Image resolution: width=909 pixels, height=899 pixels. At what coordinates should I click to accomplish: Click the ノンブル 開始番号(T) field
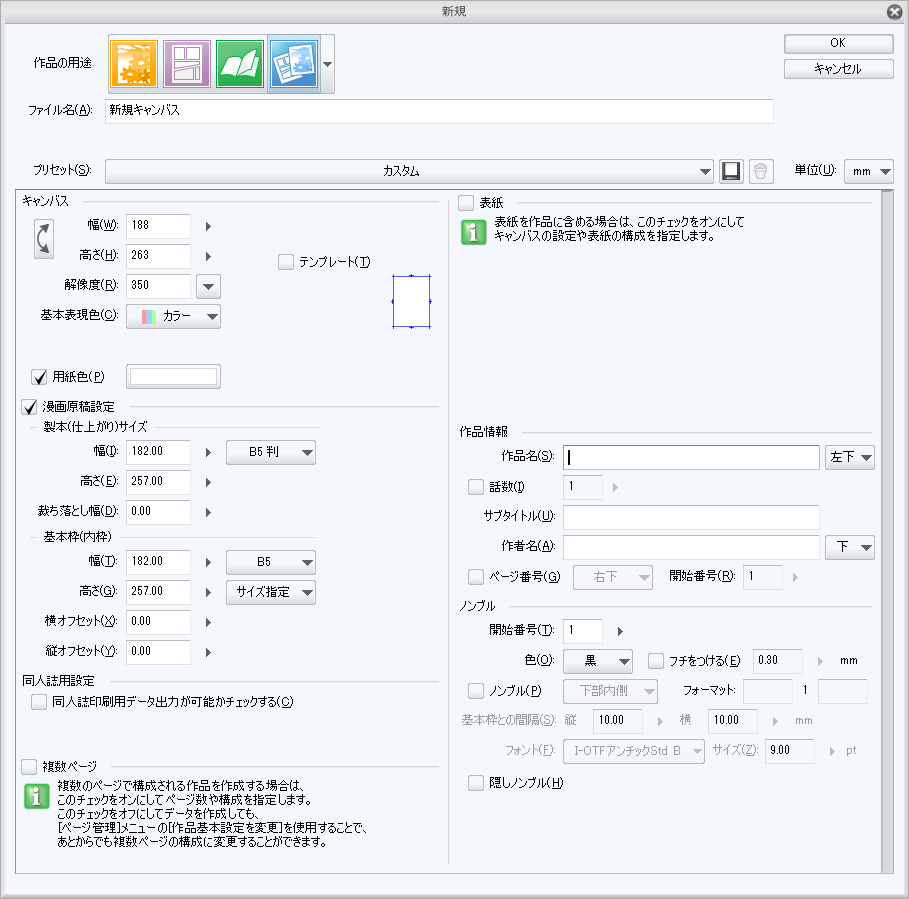[583, 631]
